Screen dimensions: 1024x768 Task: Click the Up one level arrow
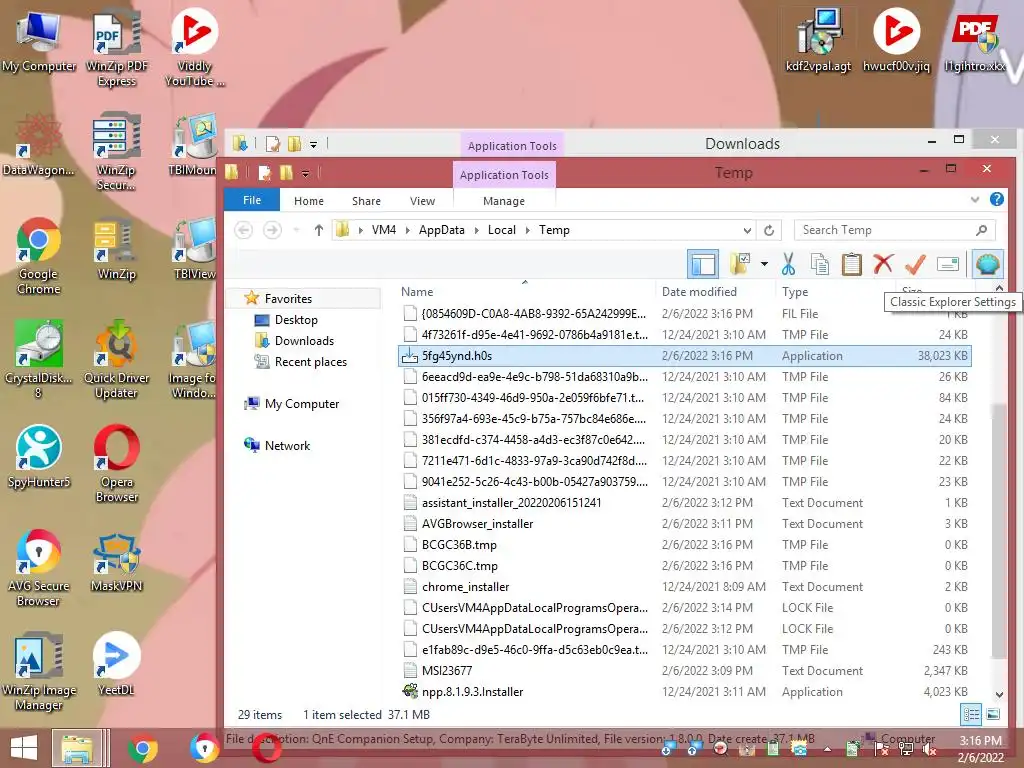click(319, 230)
